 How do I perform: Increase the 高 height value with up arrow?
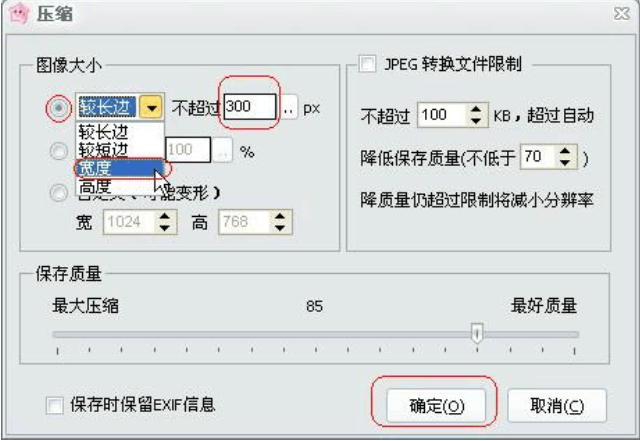(x=280, y=216)
